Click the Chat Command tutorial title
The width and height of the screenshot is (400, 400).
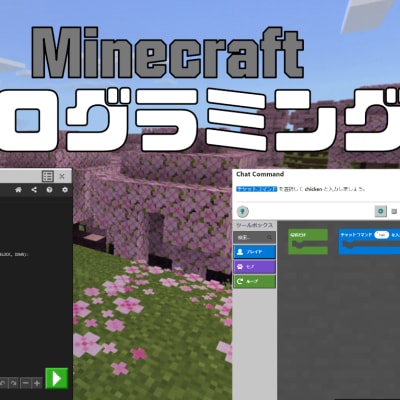point(260,174)
